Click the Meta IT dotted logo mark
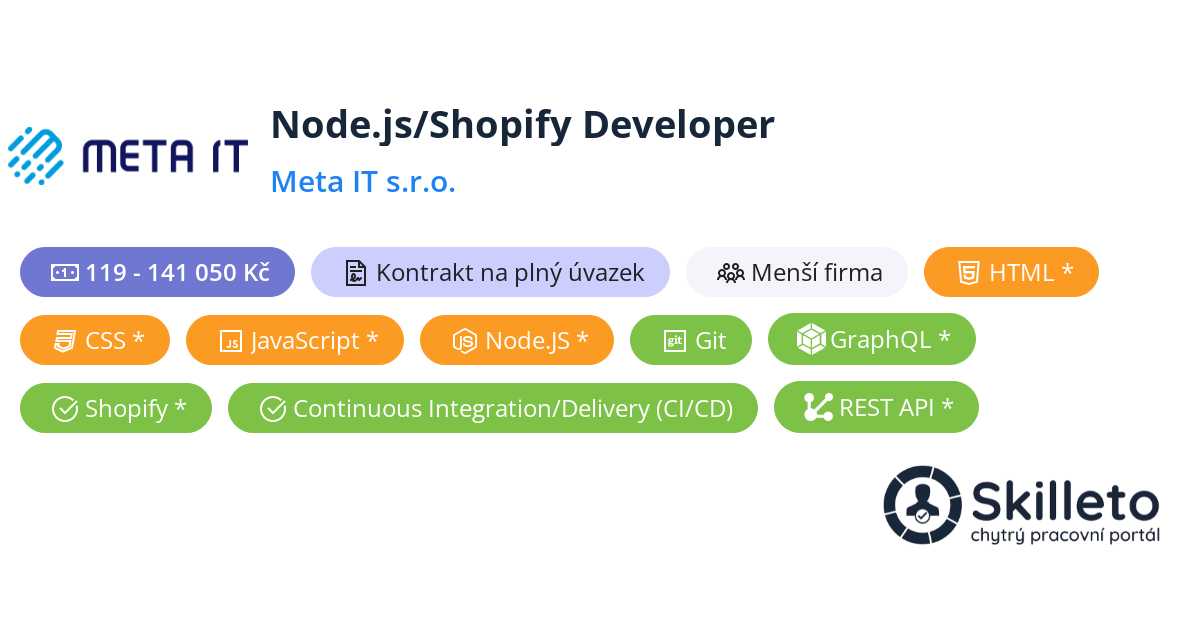 pos(37,153)
